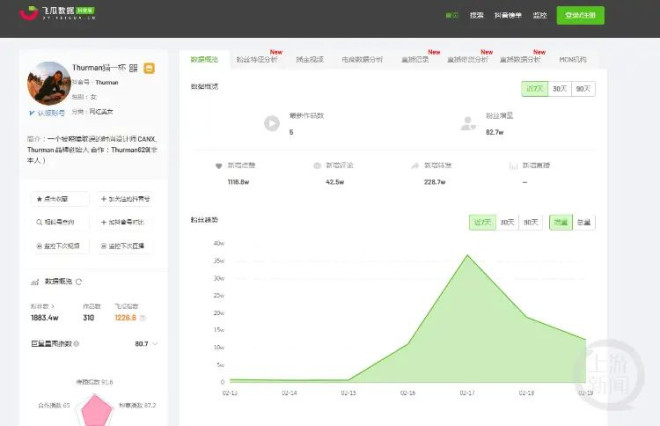This screenshot has width=660, height=426.
Task: Expand the 80.7 score chevron
Action: 155,344
